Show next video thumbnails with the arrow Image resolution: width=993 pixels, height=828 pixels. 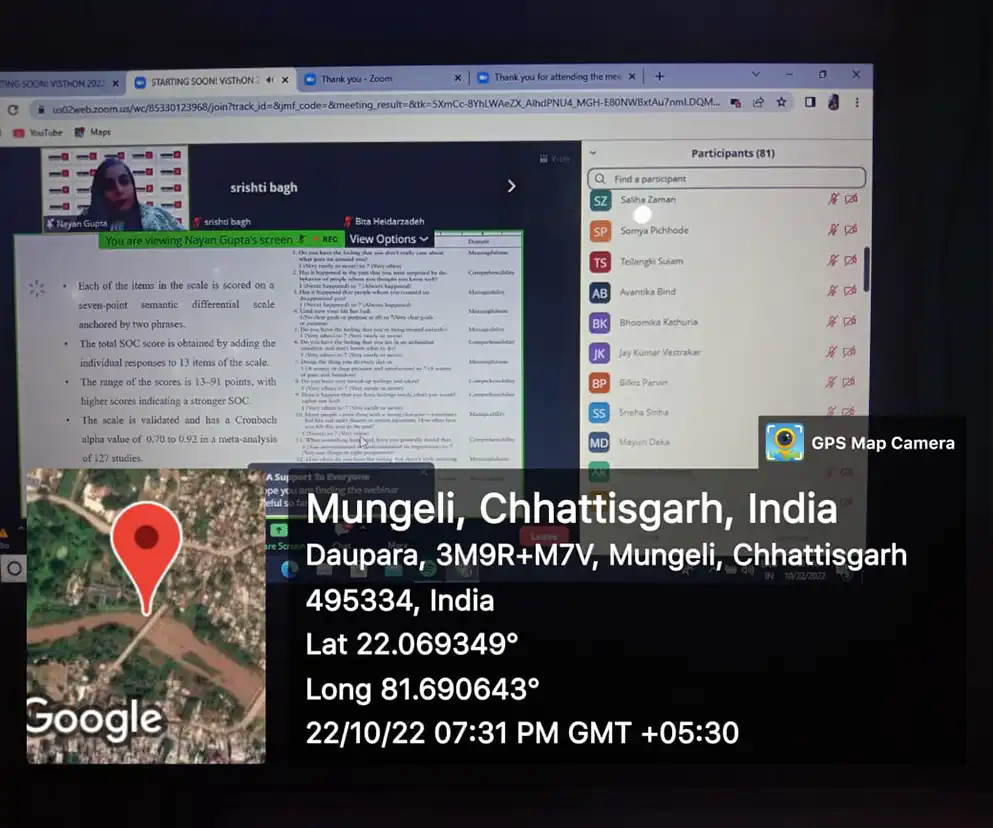(x=512, y=186)
